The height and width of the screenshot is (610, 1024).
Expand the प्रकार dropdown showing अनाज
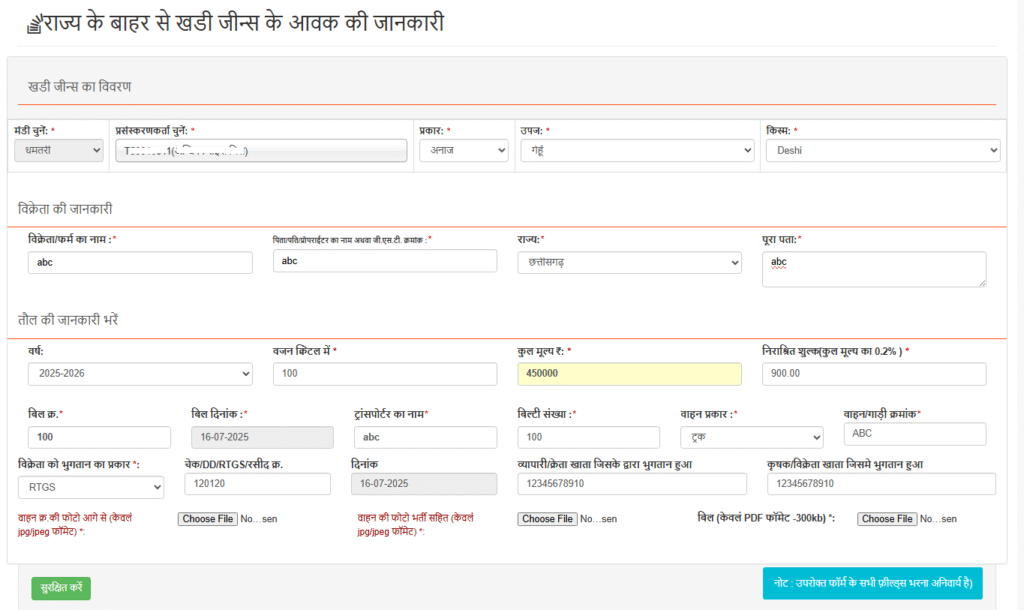click(x=464, y=150)
